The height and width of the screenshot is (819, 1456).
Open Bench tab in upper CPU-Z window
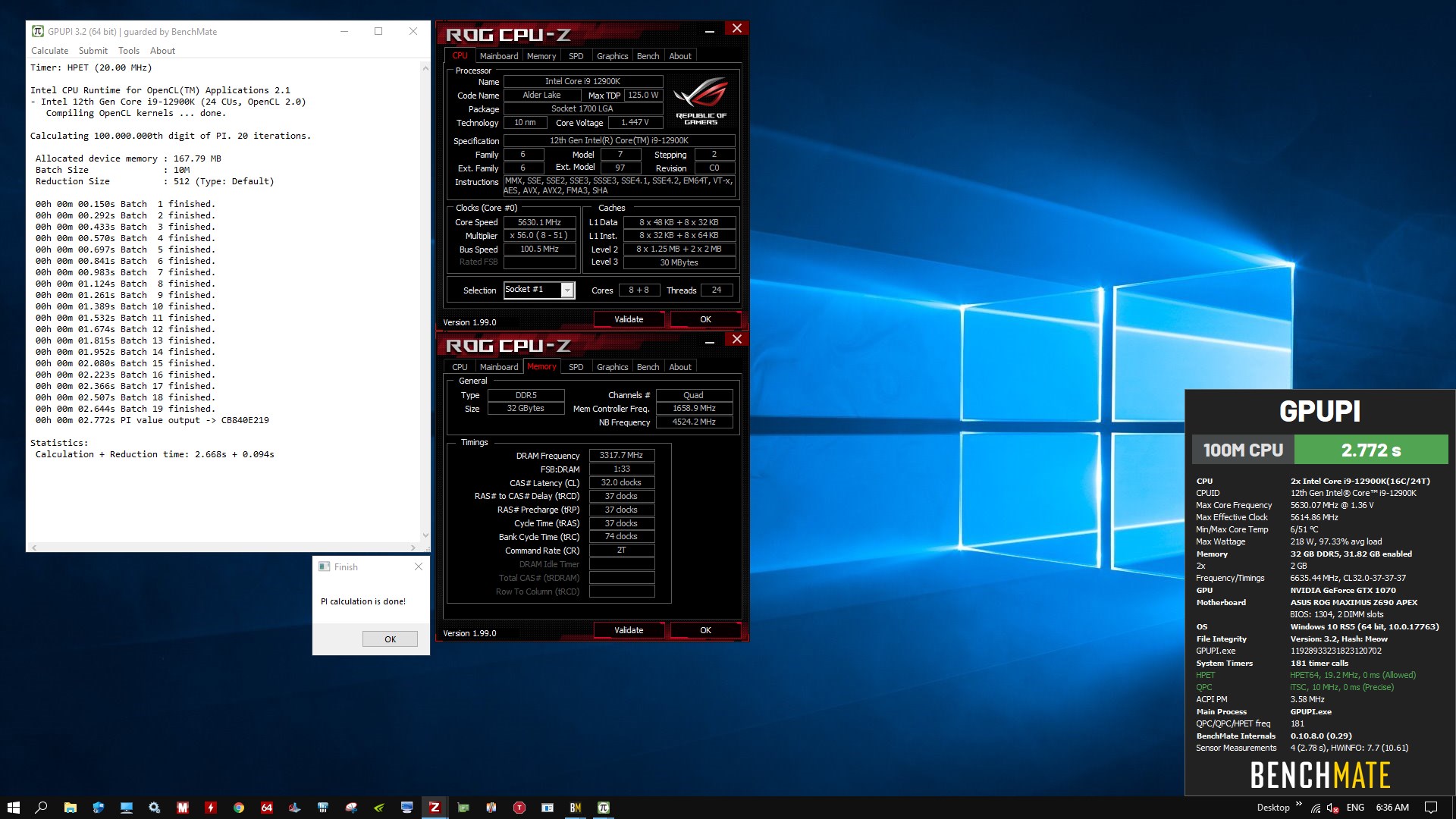click(648, 56)
